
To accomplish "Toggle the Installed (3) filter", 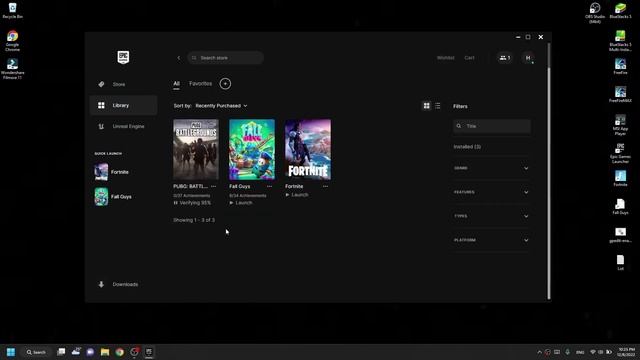I will pyautogui.click(x=467, y=147).
